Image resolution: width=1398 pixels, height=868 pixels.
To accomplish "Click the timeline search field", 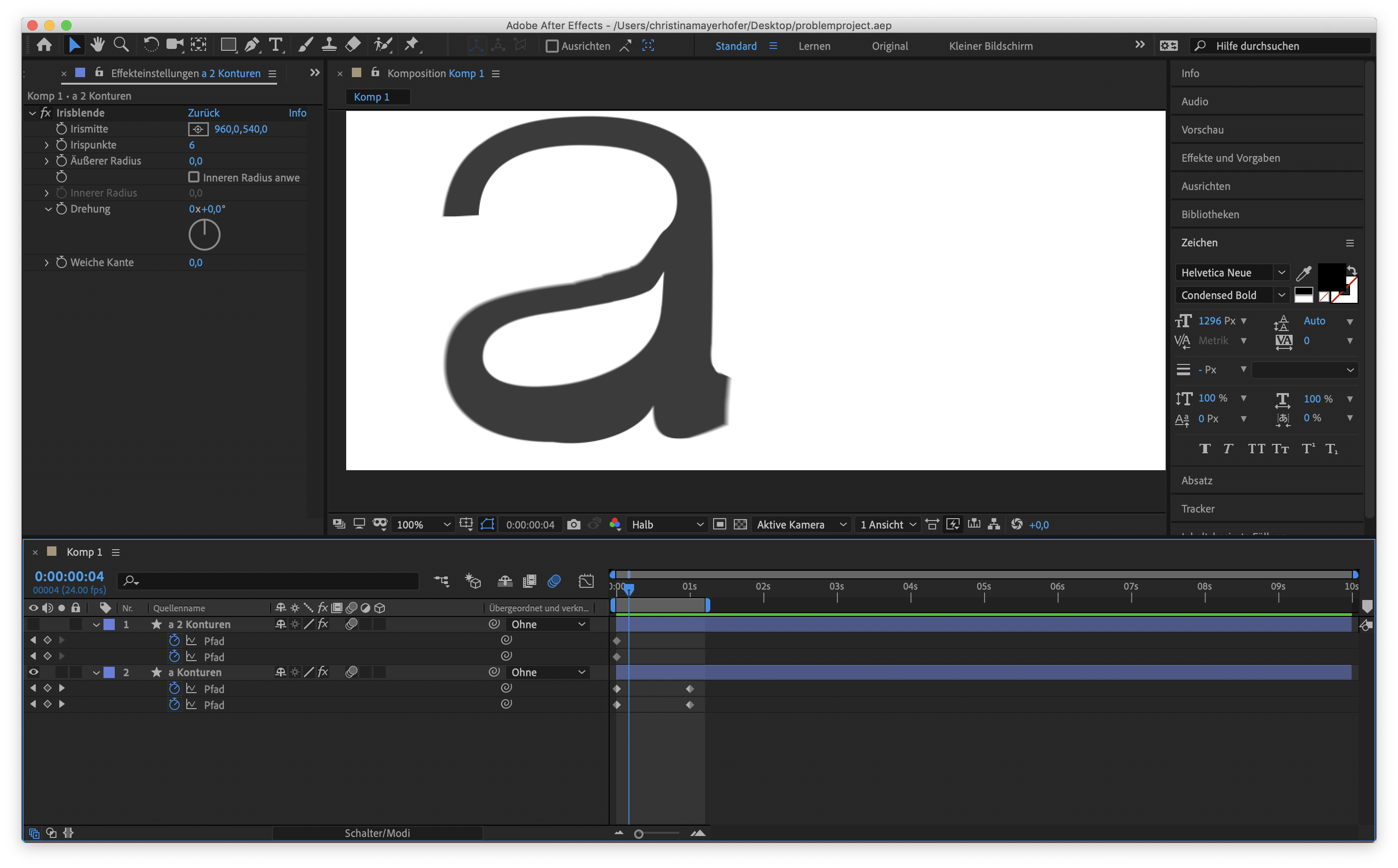I will pos(267,581).
